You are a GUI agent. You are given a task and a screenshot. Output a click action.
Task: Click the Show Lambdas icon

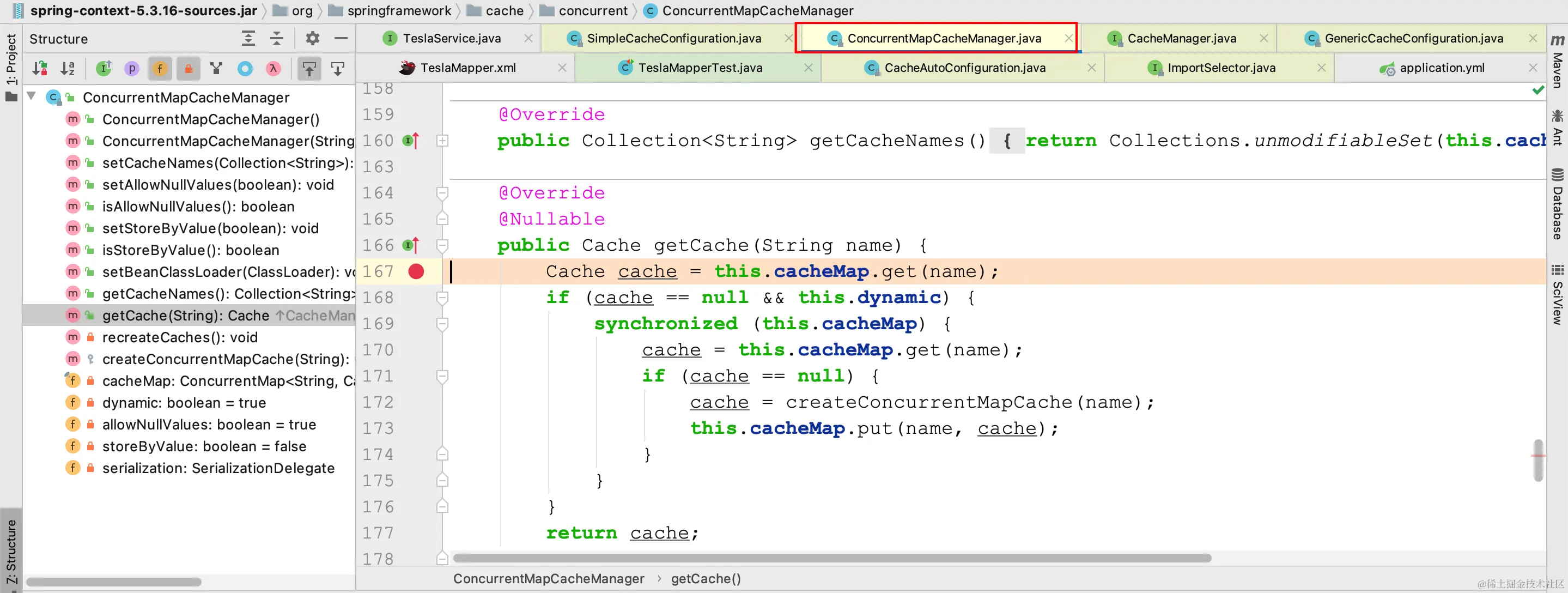click(x=274, y=69)
